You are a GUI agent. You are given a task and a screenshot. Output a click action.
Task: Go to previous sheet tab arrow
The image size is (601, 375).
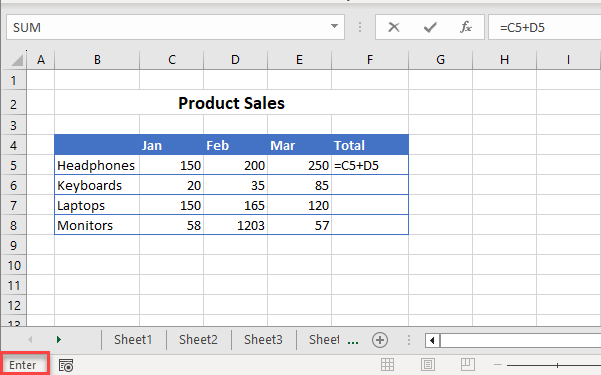click(30, 339)
